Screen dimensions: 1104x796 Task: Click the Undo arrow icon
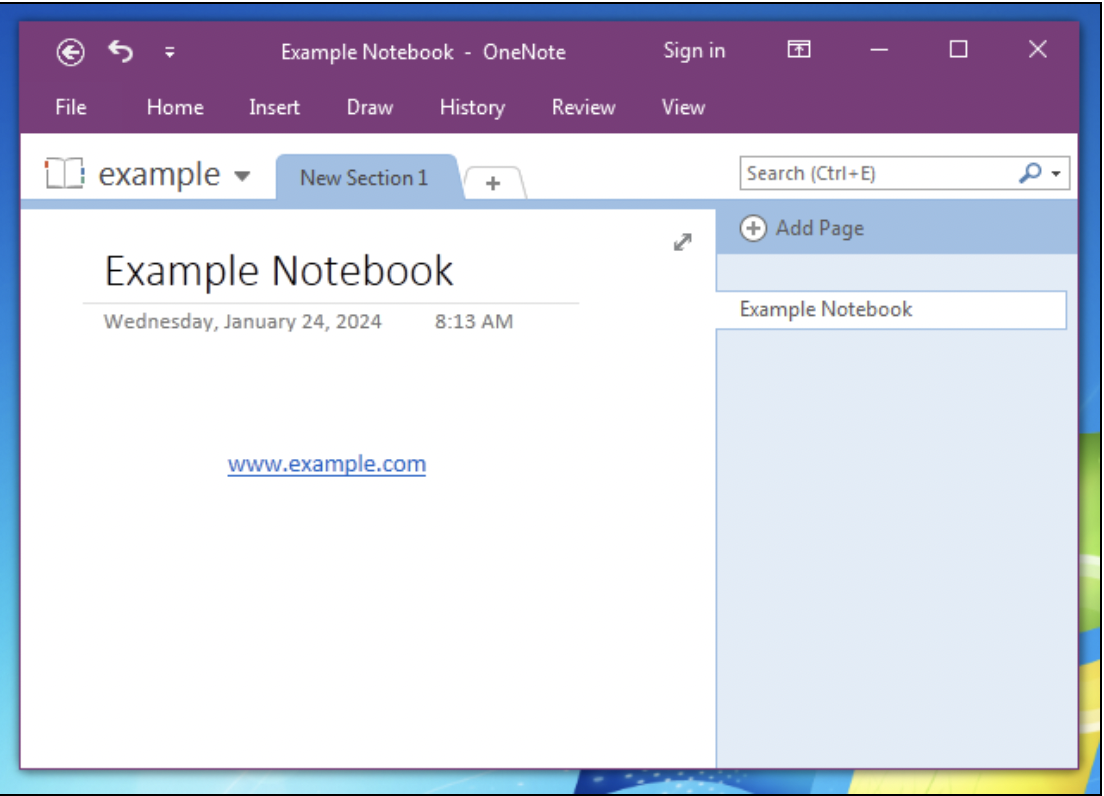point(120,51)
